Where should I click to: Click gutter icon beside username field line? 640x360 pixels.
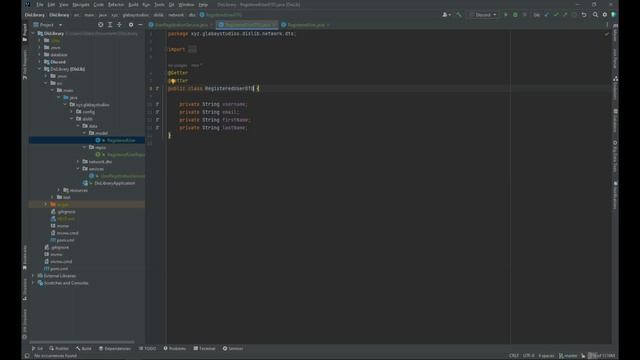[157, 104]
